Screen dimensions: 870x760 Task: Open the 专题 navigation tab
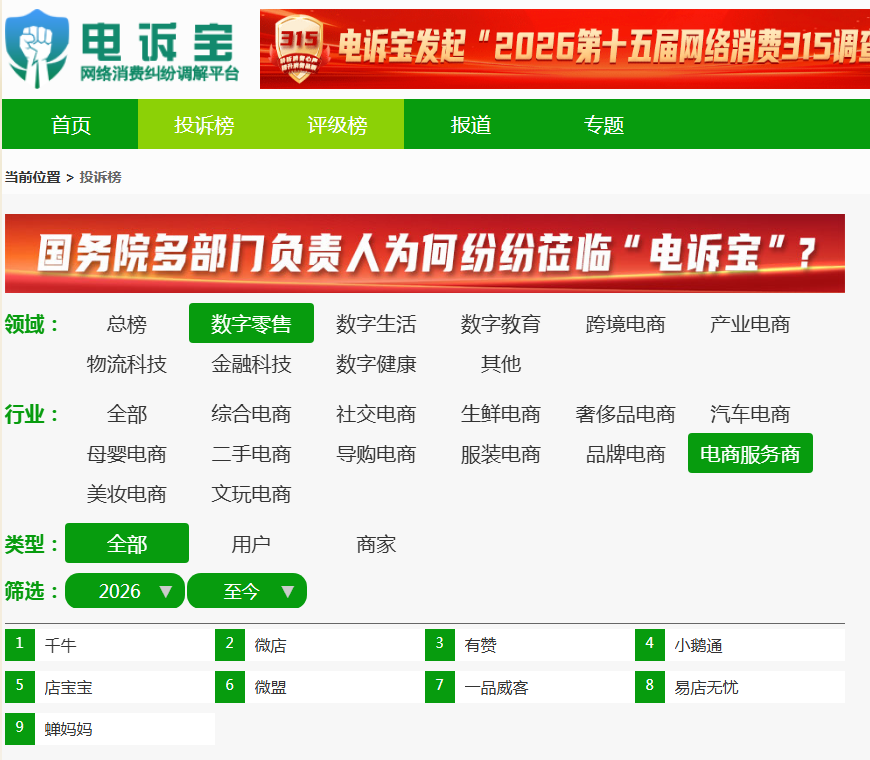pyautogui.click(x=604, y=124)
